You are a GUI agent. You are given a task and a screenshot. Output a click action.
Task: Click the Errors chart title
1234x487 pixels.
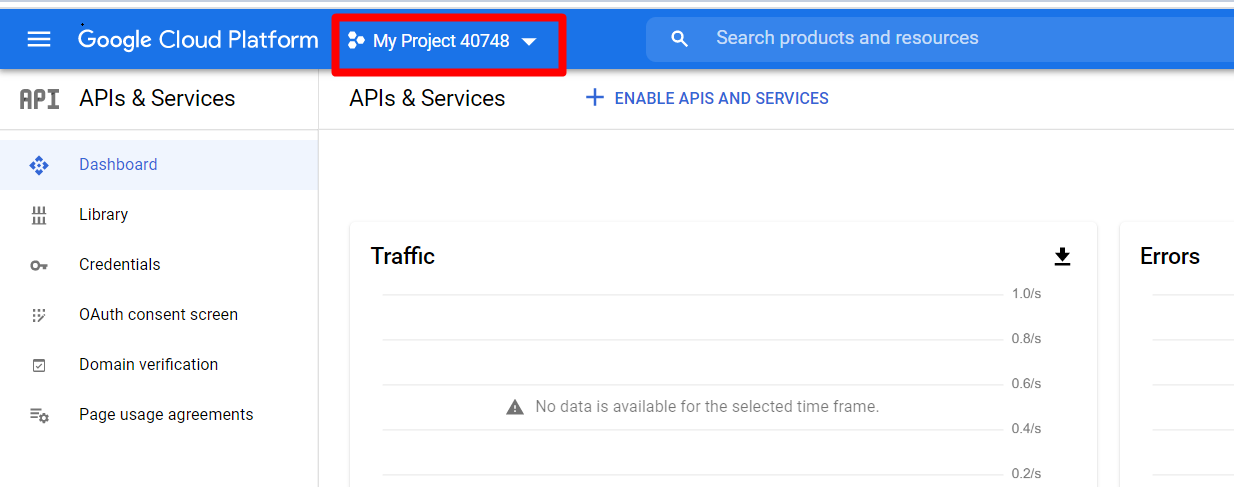1170,256
